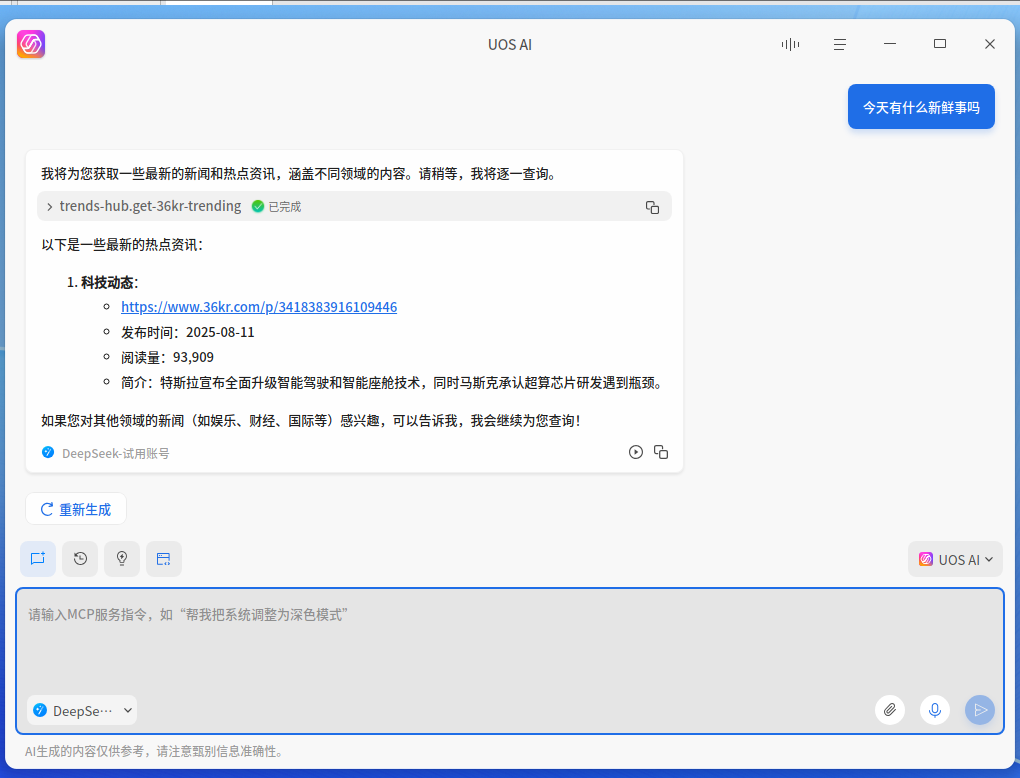1020x778 pixels.
Task: Click the 发布时间:2025-08-11 line
Action: coord(187,332)
